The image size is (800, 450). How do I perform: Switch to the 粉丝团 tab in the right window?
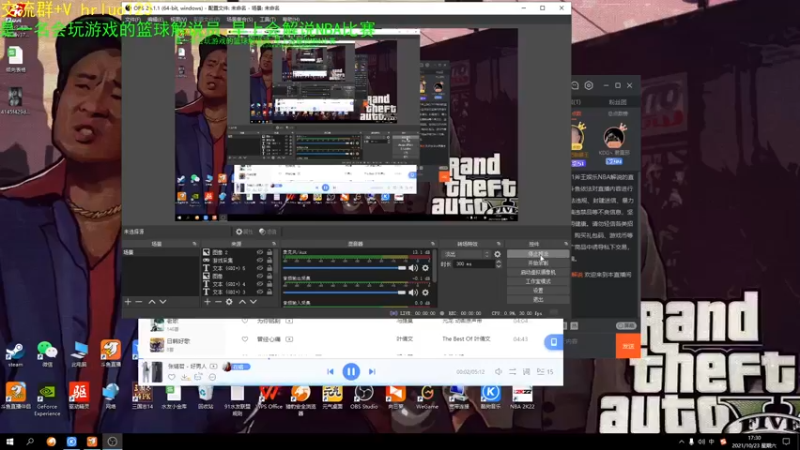point(618,103)
